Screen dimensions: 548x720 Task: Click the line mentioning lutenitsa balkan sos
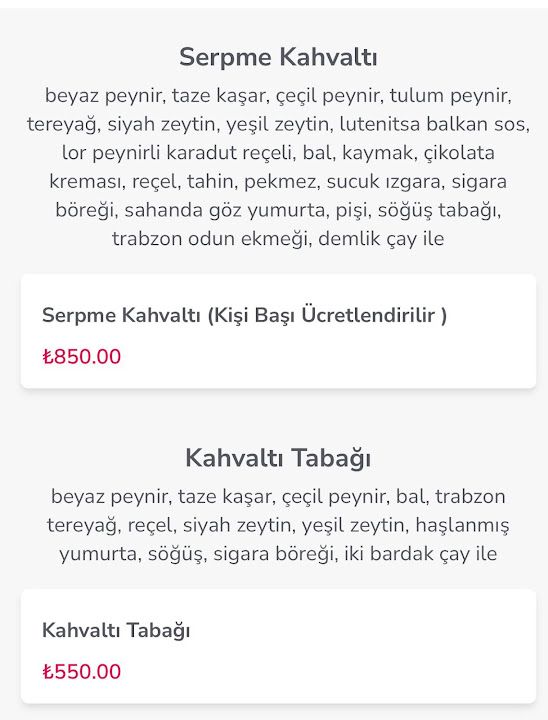(278, 124)
